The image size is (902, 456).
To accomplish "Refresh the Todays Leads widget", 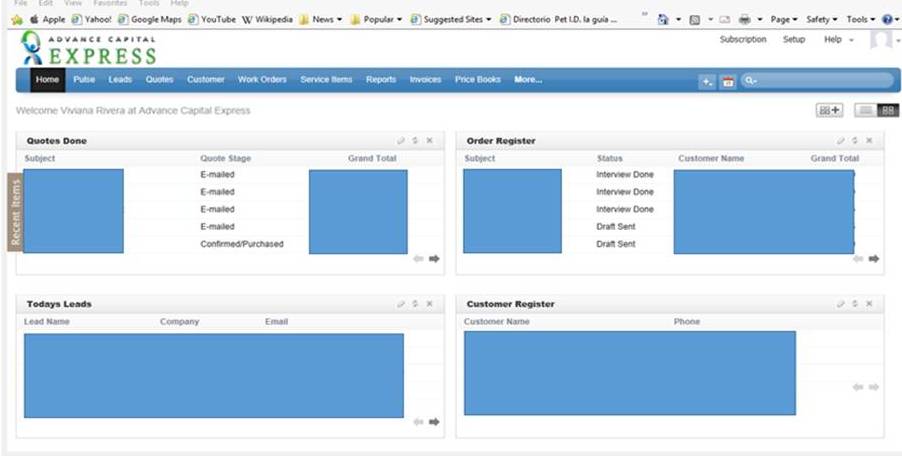I will coord(415,304).
